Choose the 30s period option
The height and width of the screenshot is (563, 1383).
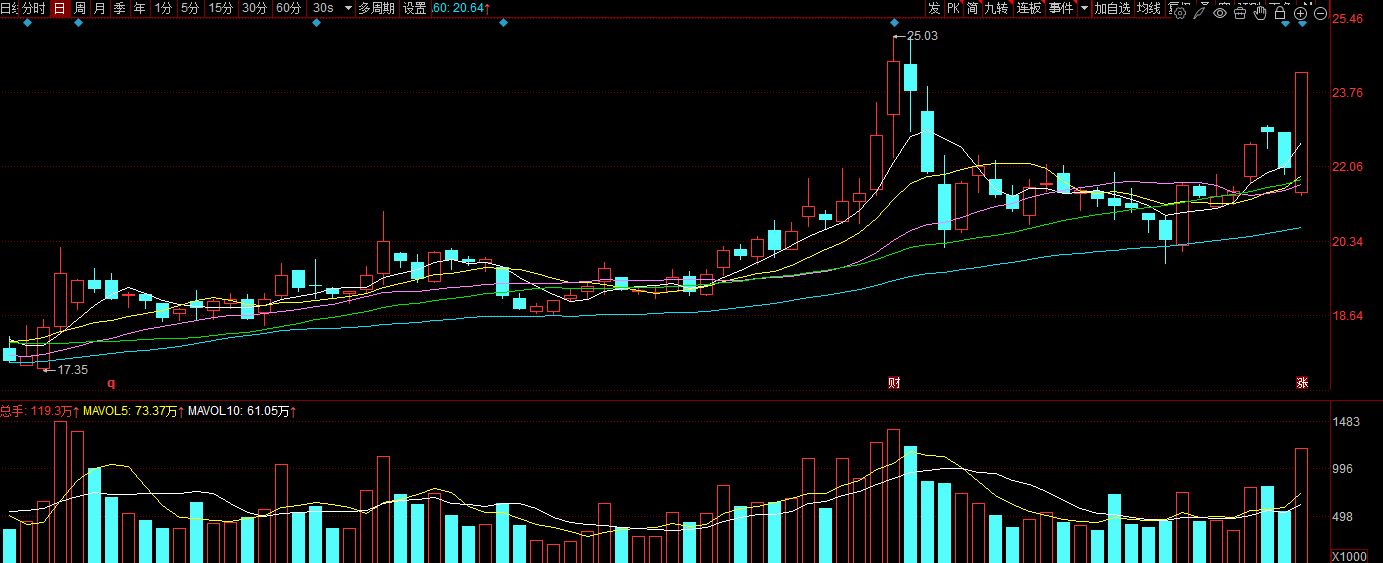(323, 8)
